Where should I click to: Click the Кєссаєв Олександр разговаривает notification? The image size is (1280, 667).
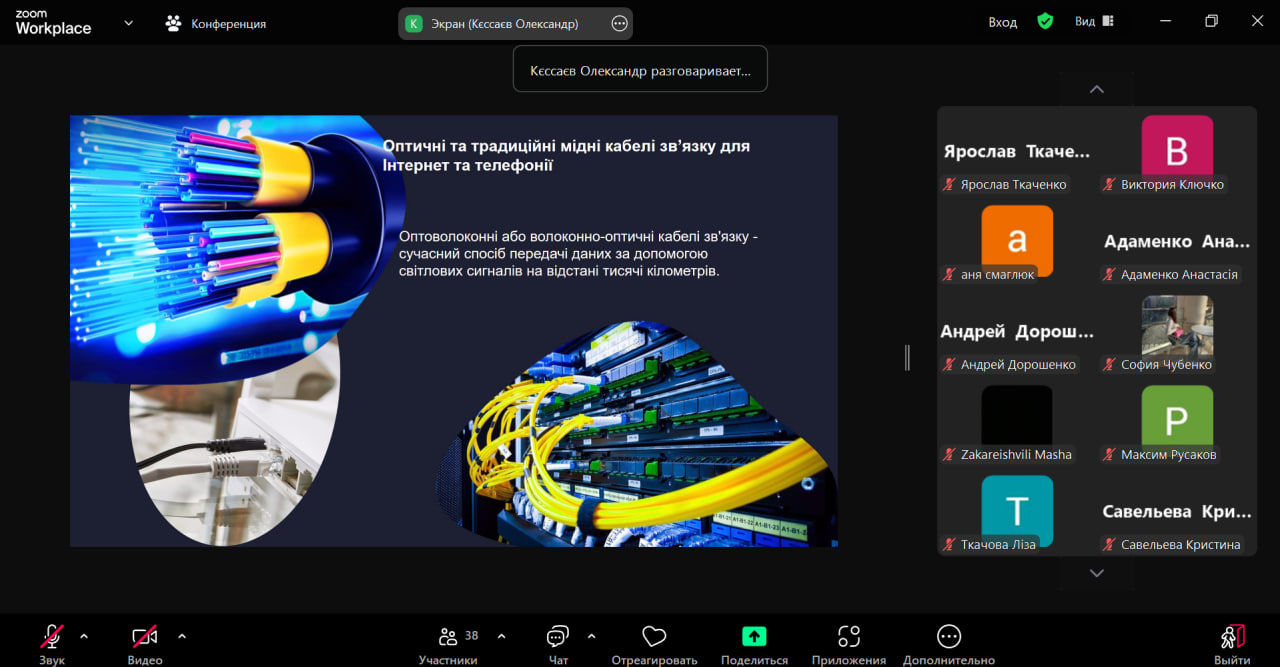640,71
